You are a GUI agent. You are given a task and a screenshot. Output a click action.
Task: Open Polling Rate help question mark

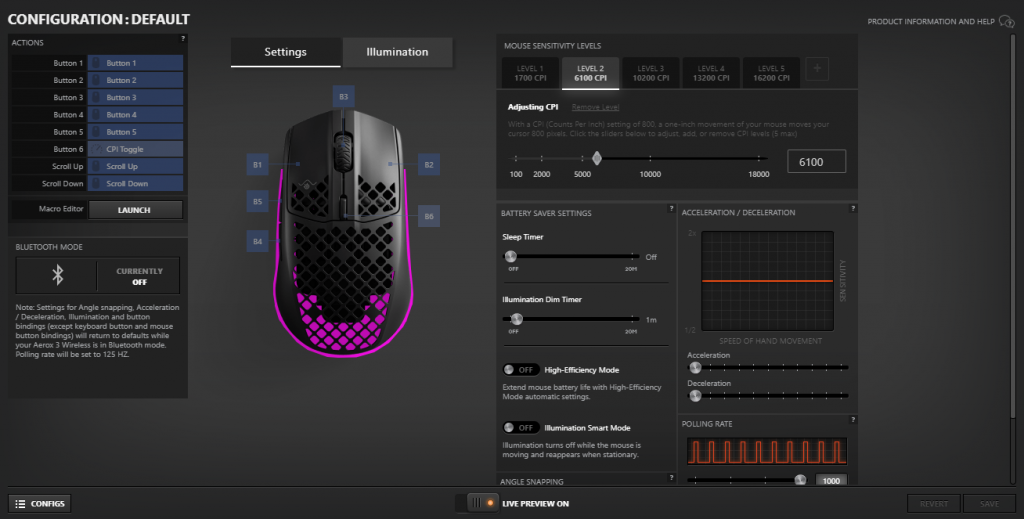point(853,420)
